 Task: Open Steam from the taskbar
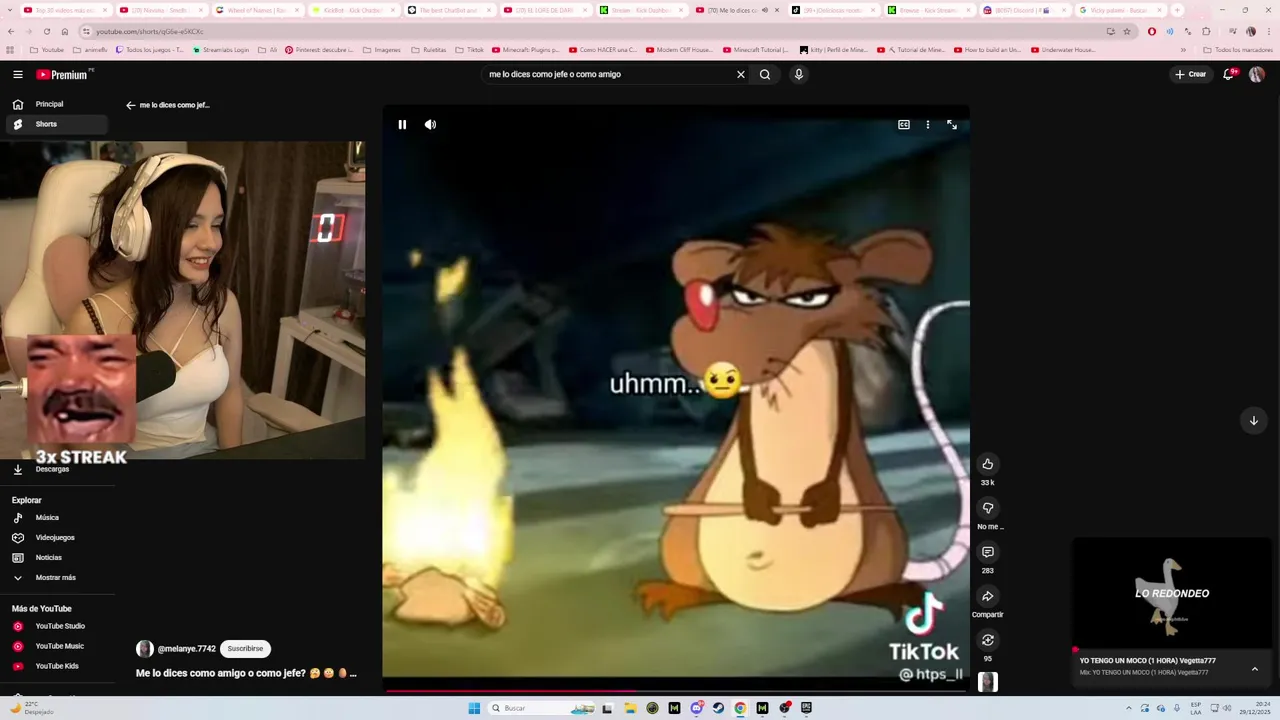(718, 708)
